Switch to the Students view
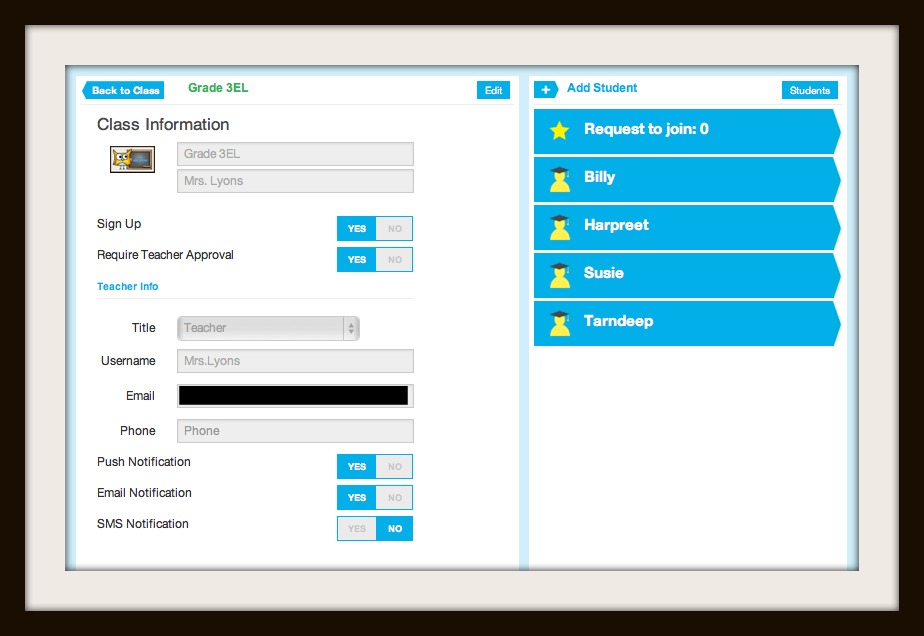 click(x=809, y=90)
